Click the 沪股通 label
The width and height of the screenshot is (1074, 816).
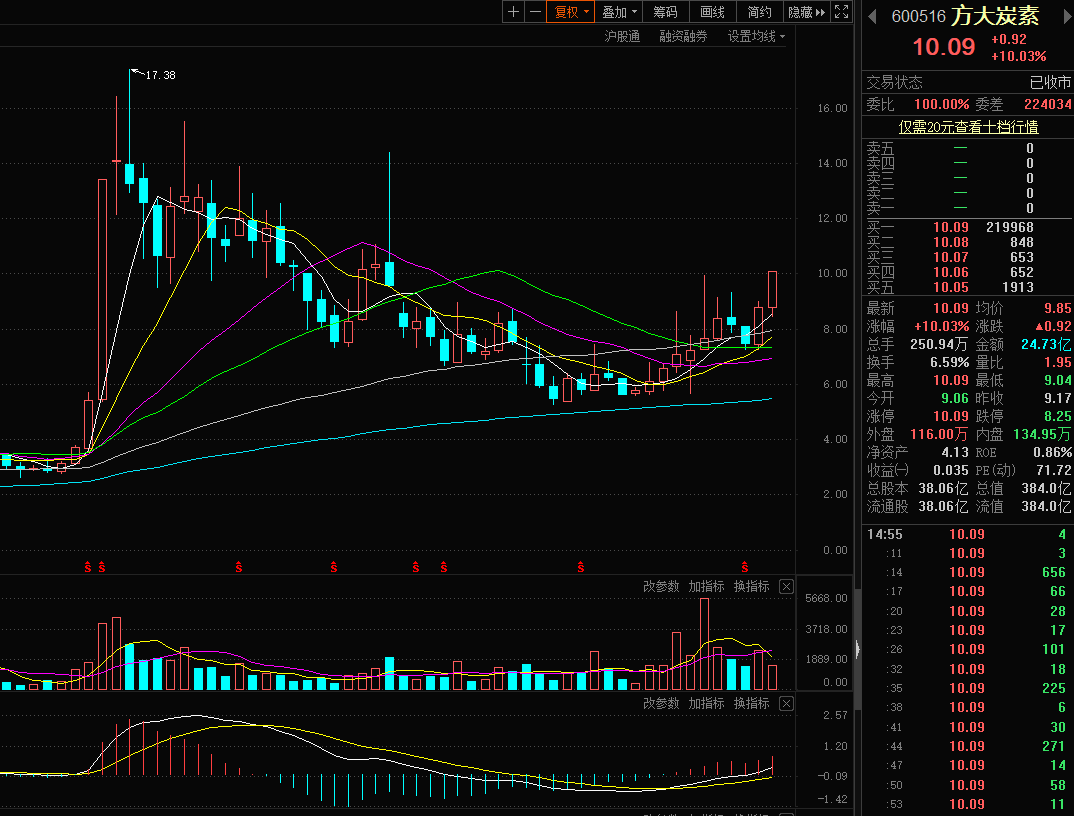pos(622,36)
